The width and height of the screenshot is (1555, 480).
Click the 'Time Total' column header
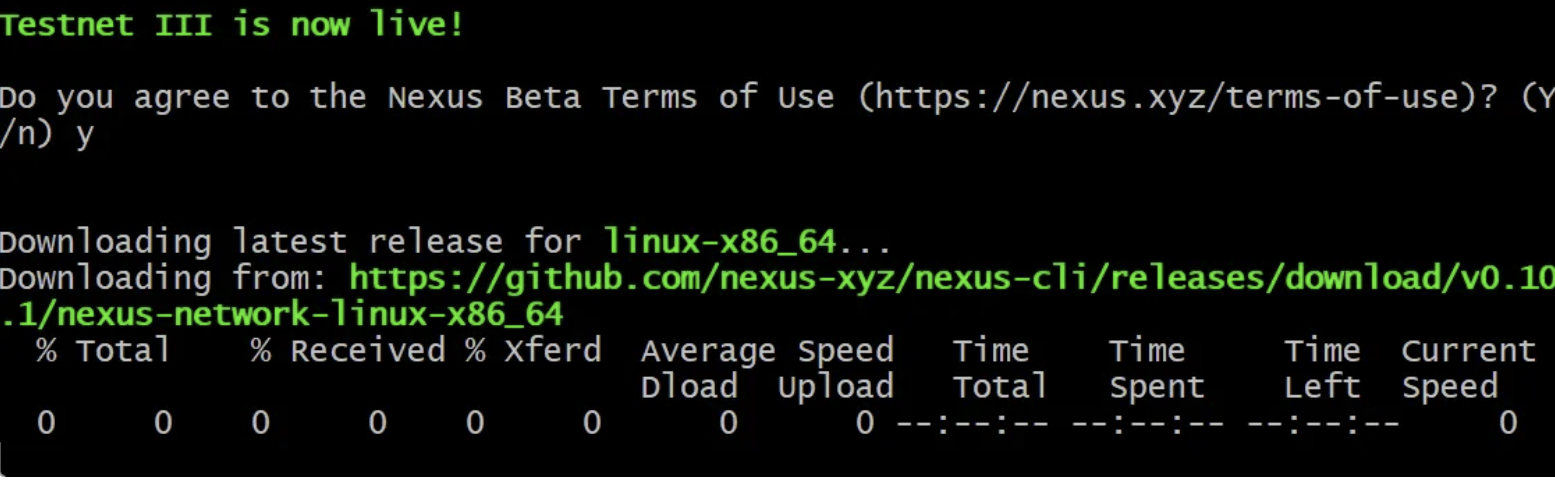[x=1000, y=369]
